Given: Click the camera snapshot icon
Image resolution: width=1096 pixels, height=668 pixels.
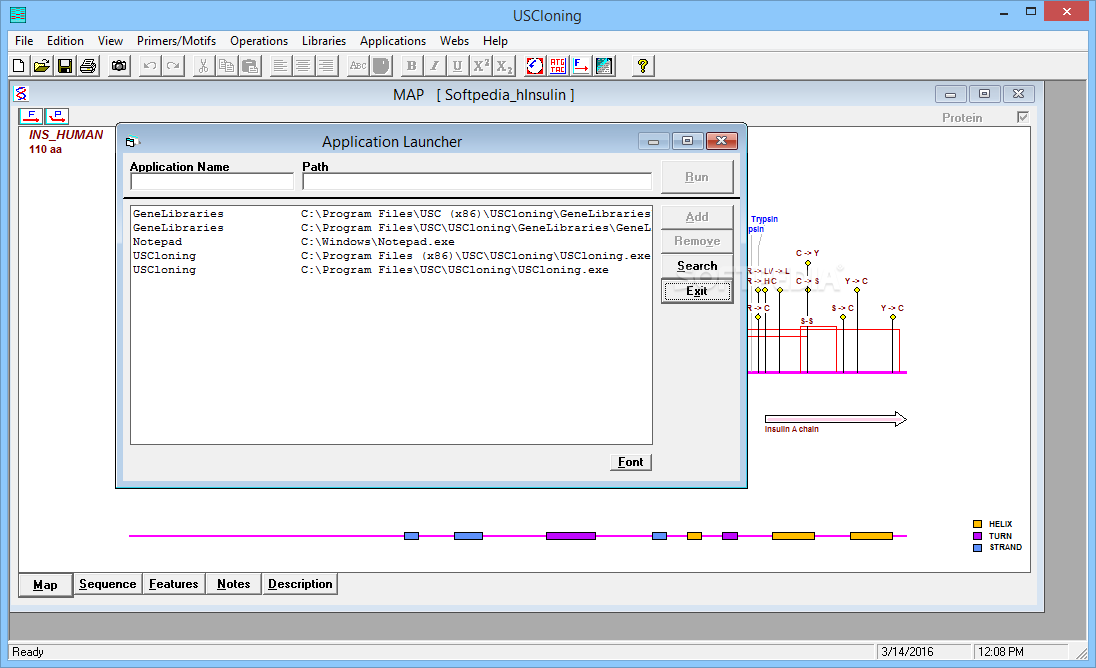Looking at the screenshot, I should (120, 66).
